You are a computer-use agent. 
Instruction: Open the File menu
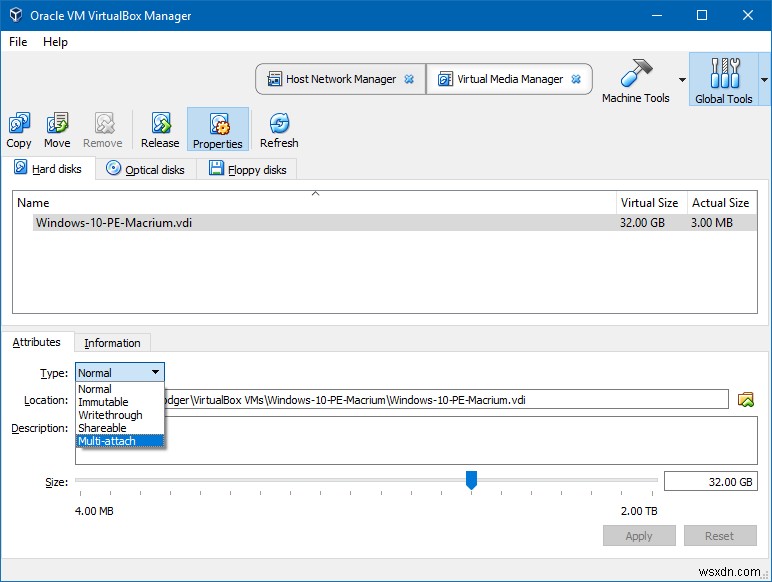coord(18,42)
